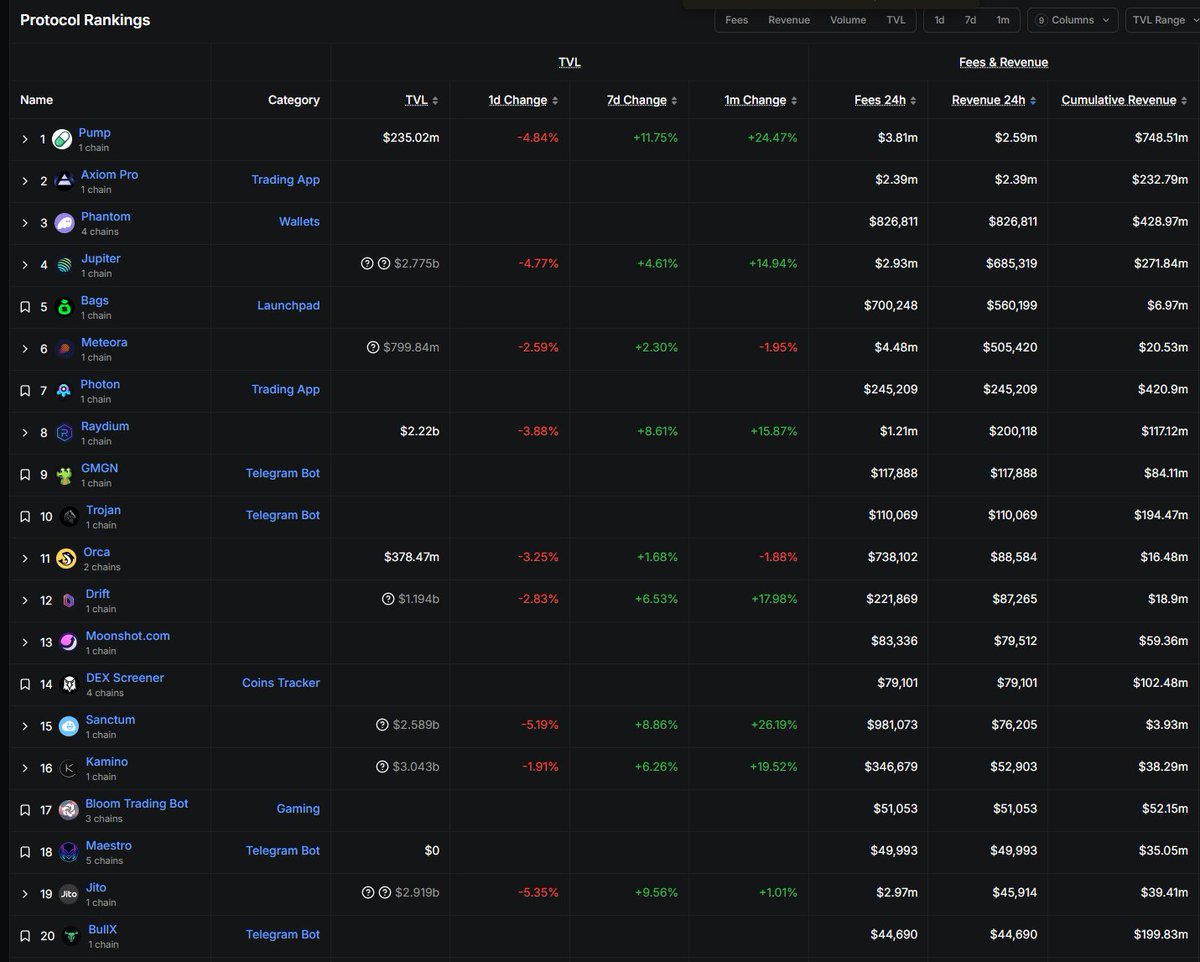This screenshot has height=962, width=1200.
Task: Sort by 1m Change column
Action: coord(761,100)
